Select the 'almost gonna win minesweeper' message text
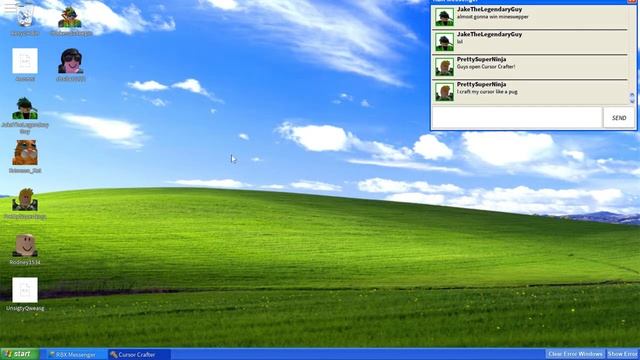 pos(493,17)
